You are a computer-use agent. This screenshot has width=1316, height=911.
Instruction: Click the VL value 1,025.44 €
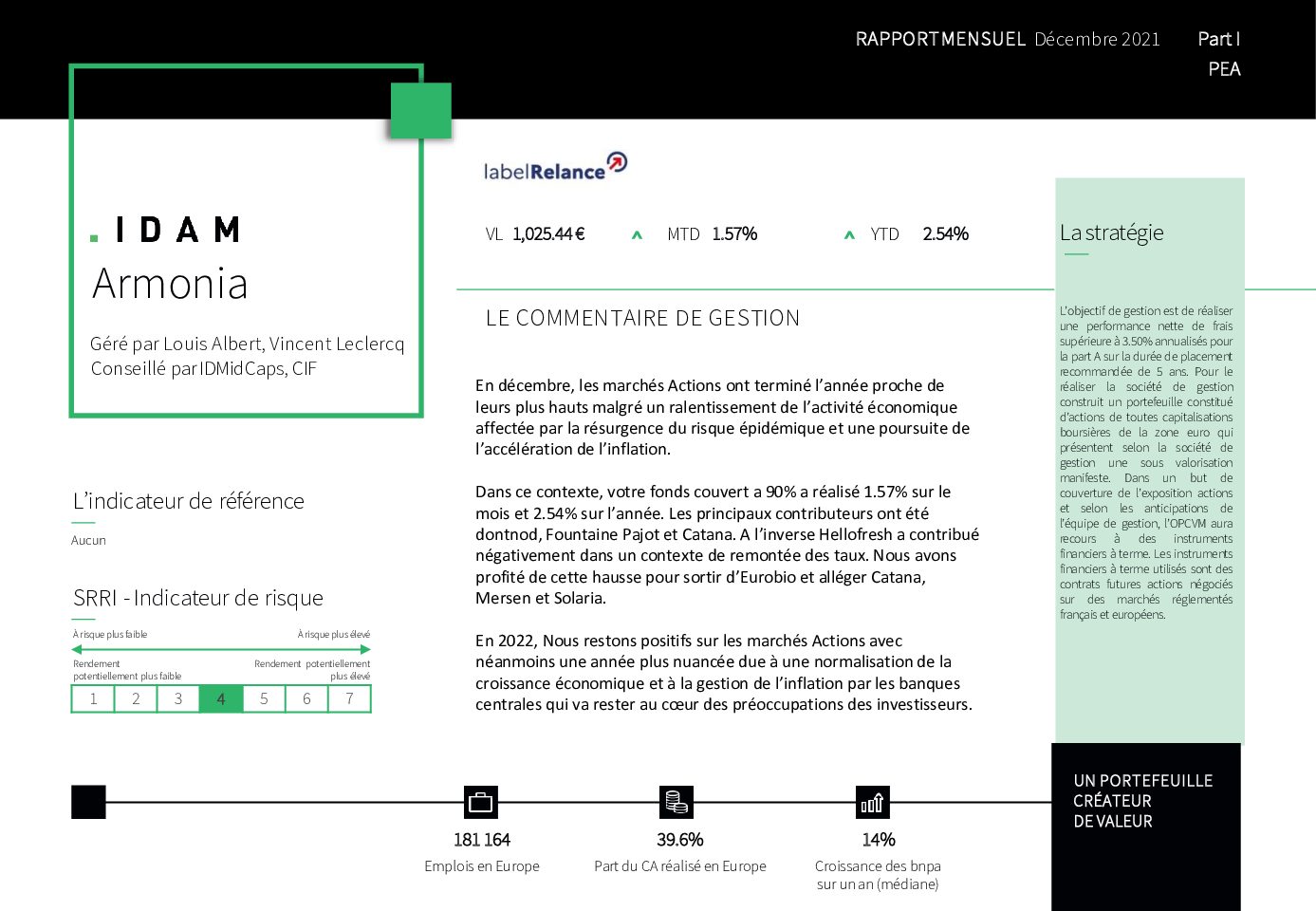[548, 234]
